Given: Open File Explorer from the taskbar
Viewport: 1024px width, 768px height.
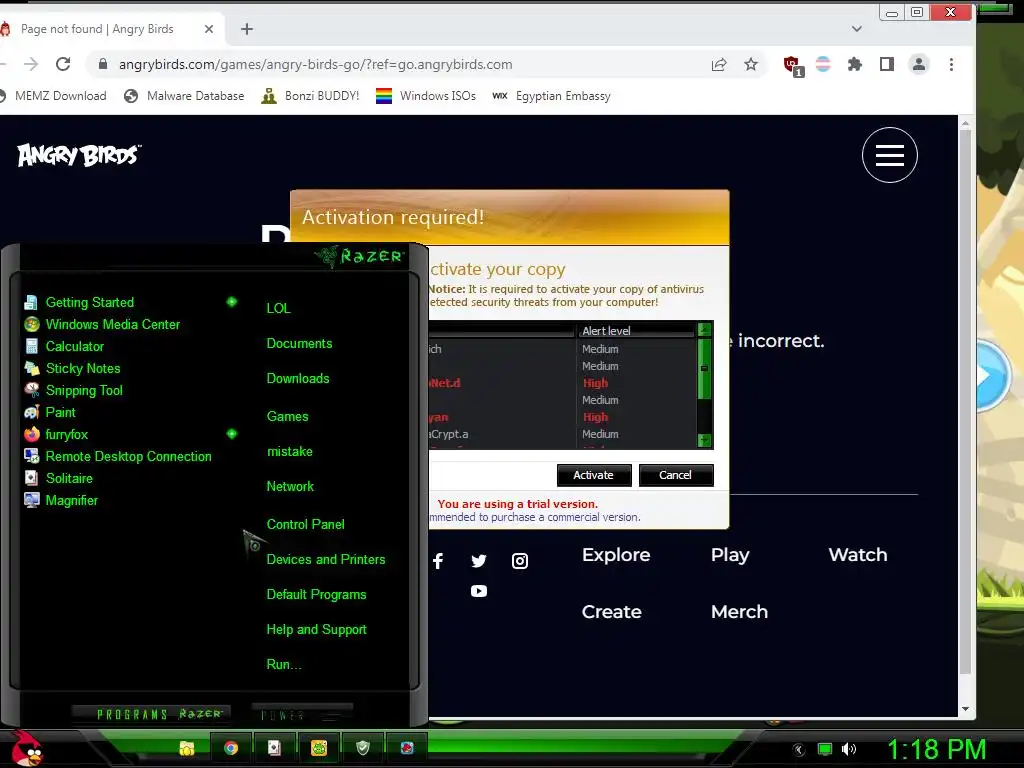Looking at the screenshot, I should (187, 748).
